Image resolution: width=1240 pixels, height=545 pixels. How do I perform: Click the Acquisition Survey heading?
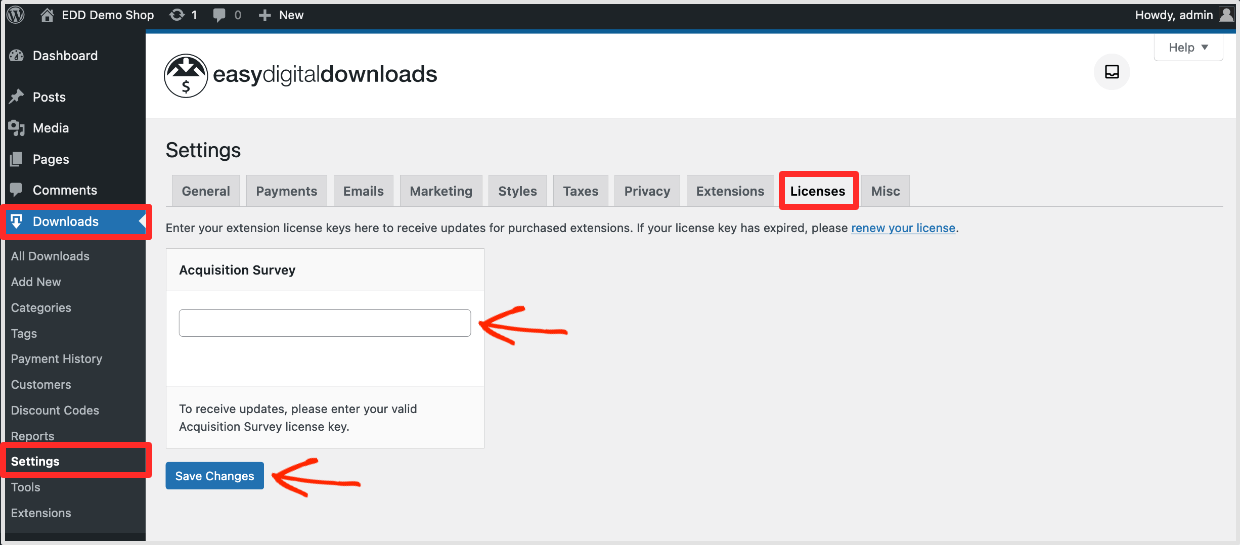point(237,270)
